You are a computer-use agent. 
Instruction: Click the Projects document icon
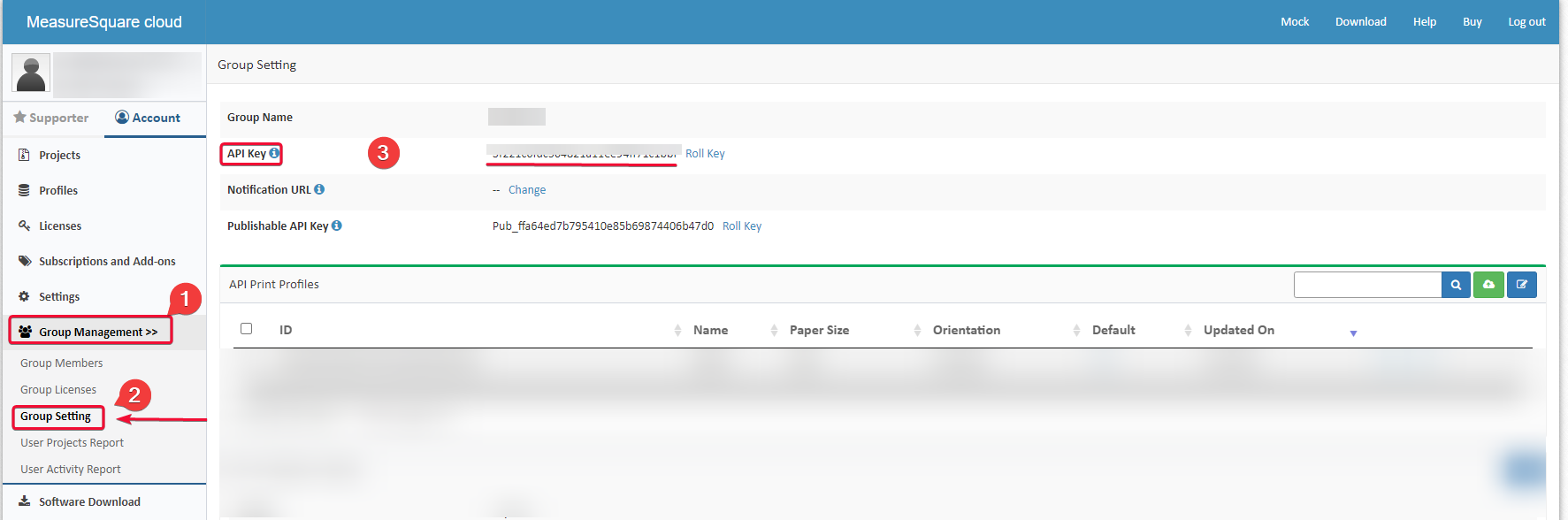(x=24, y=155)
